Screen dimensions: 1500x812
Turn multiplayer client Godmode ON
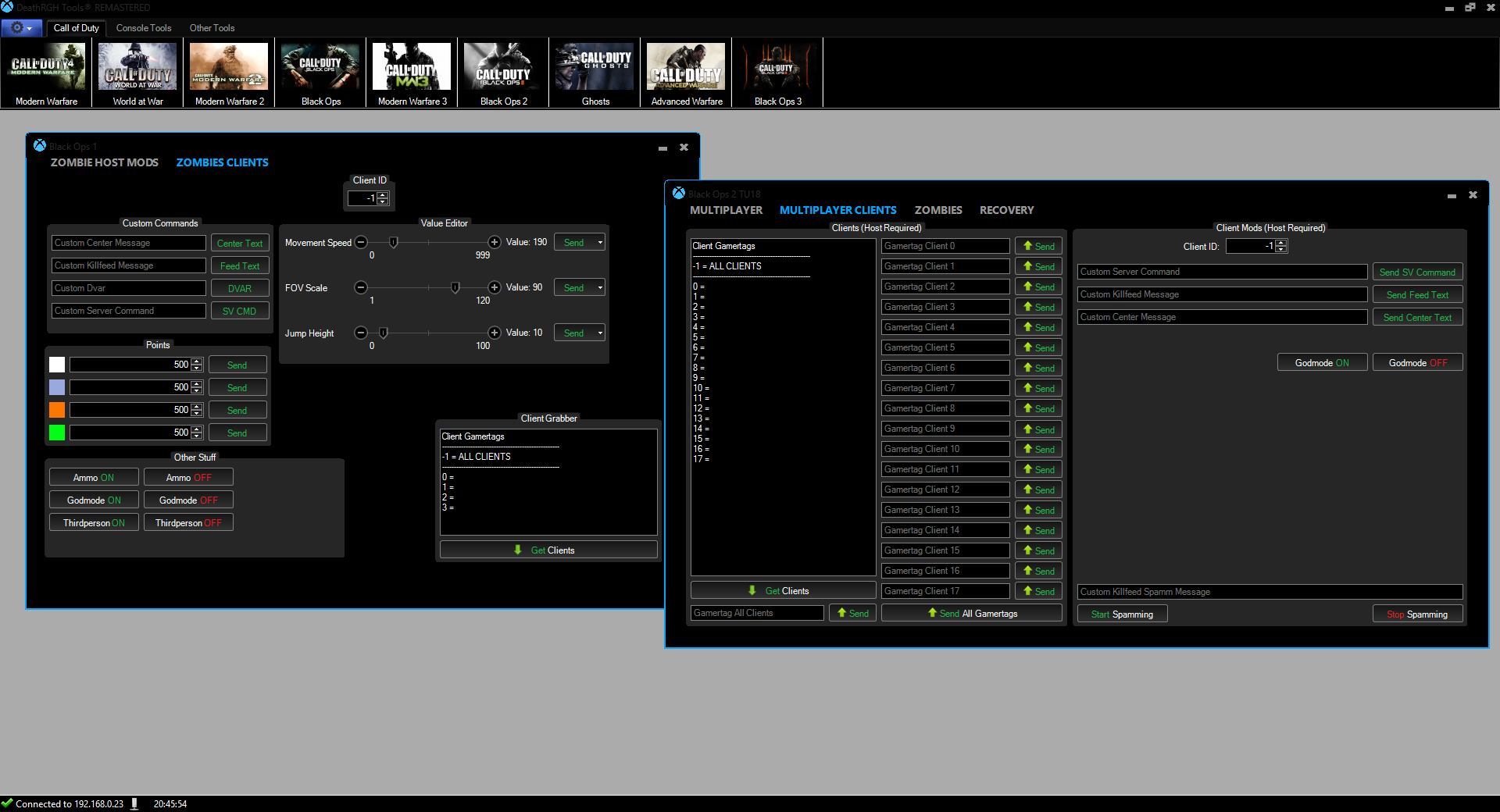click(1322, 363)
